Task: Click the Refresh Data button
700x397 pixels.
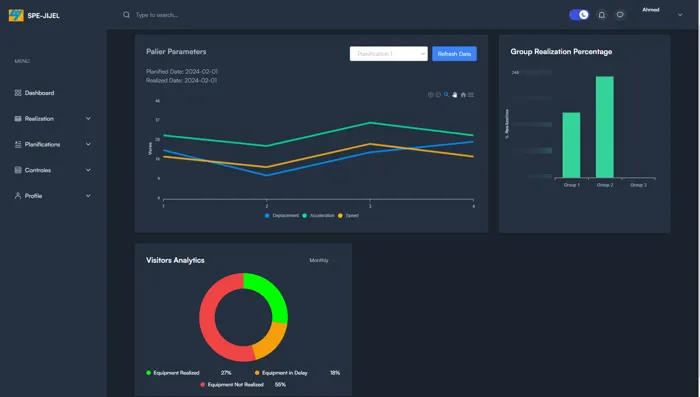Action: tap(454, 54)
